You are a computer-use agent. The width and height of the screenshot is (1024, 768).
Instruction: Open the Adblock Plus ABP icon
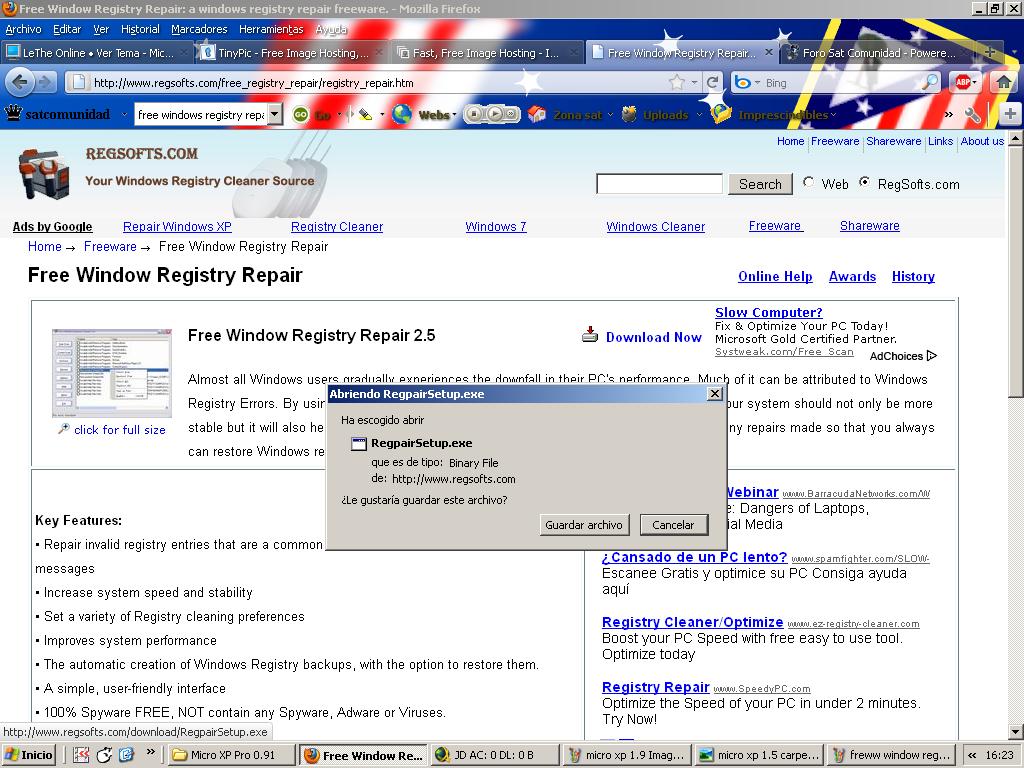[963, 82]
